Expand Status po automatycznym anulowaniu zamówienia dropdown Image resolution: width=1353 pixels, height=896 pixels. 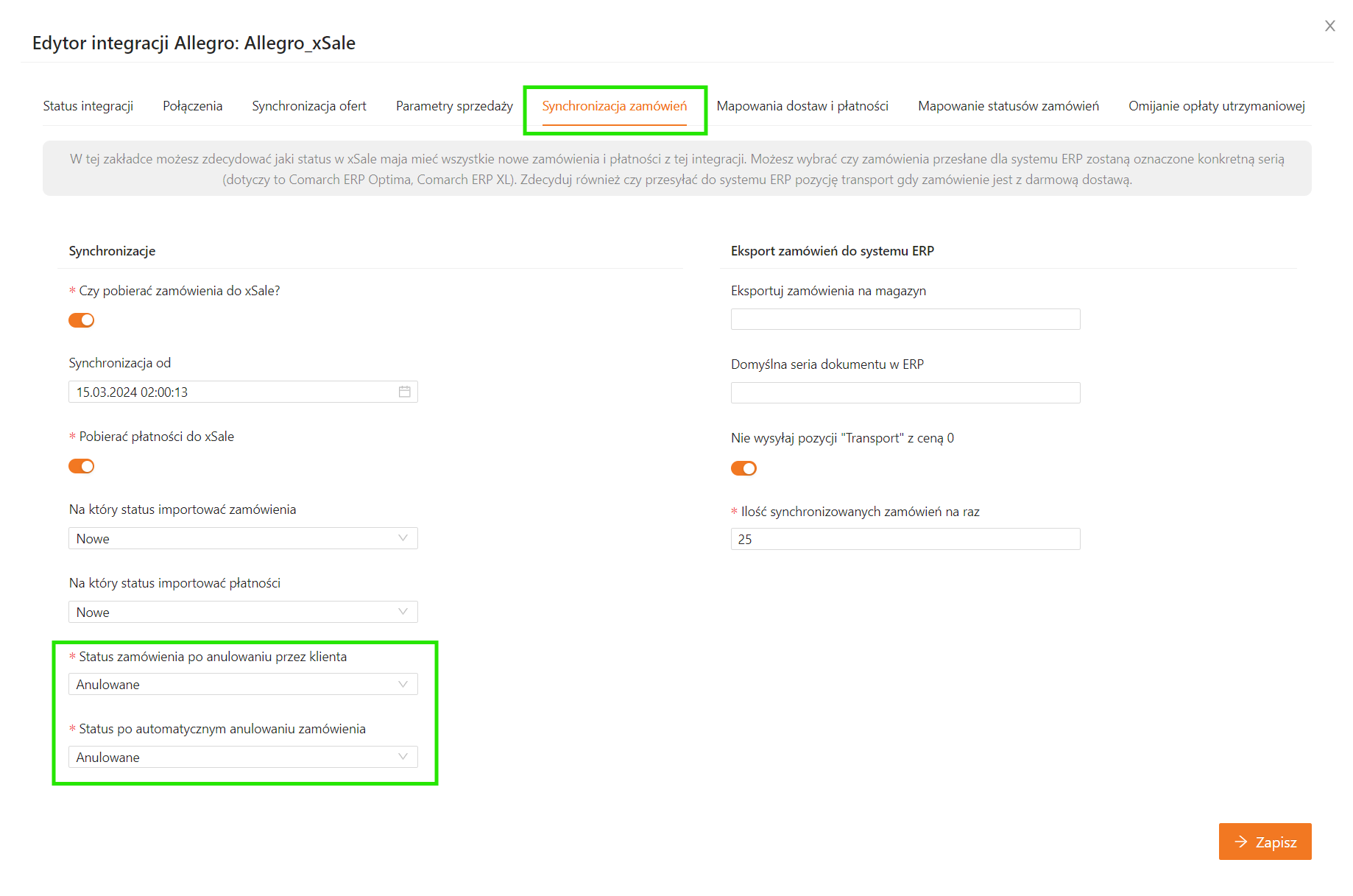pos(243,757)
